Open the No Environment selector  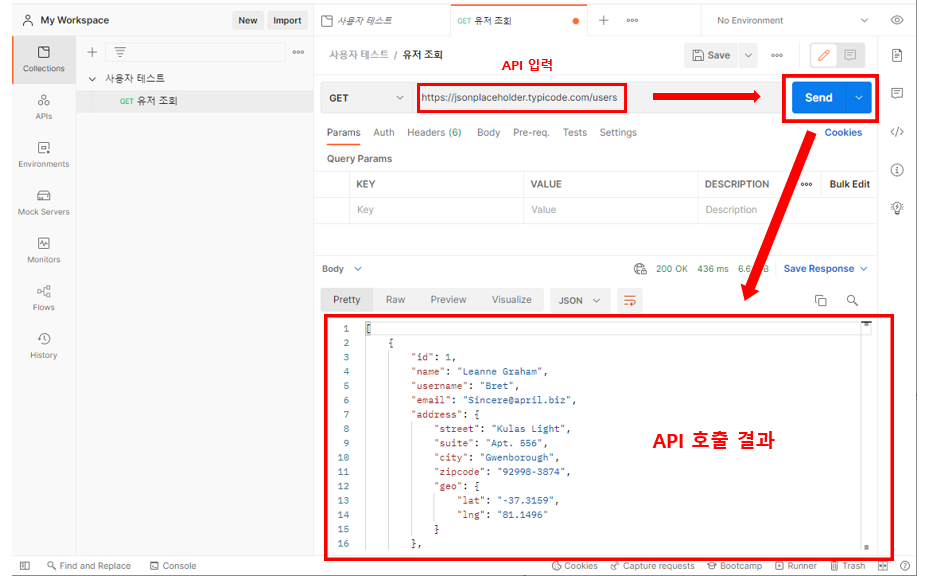tap(792, 20)
